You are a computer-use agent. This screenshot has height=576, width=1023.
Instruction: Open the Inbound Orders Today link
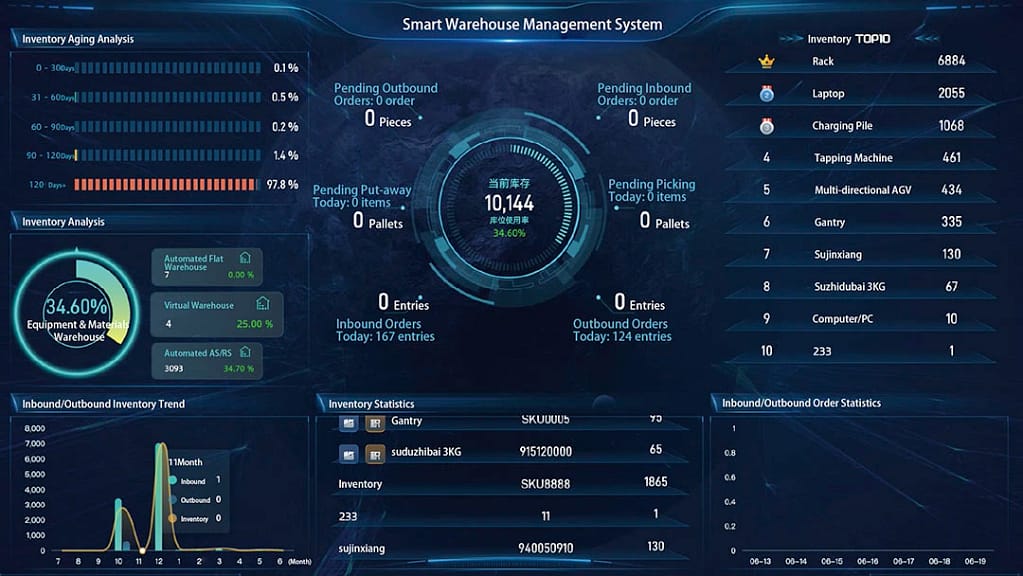(x=385, y=330)
